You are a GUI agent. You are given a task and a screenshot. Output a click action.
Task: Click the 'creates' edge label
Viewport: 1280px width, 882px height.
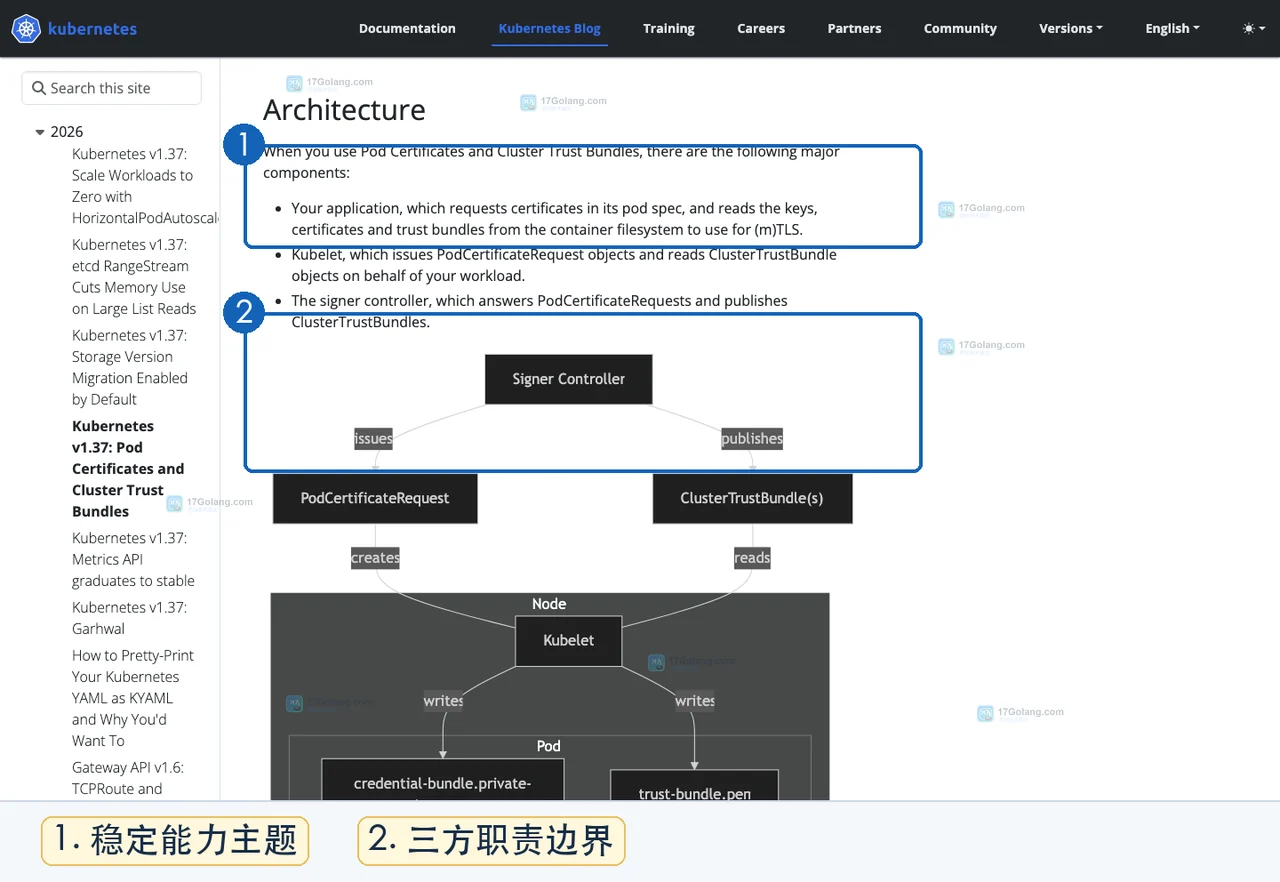point(375,558)
